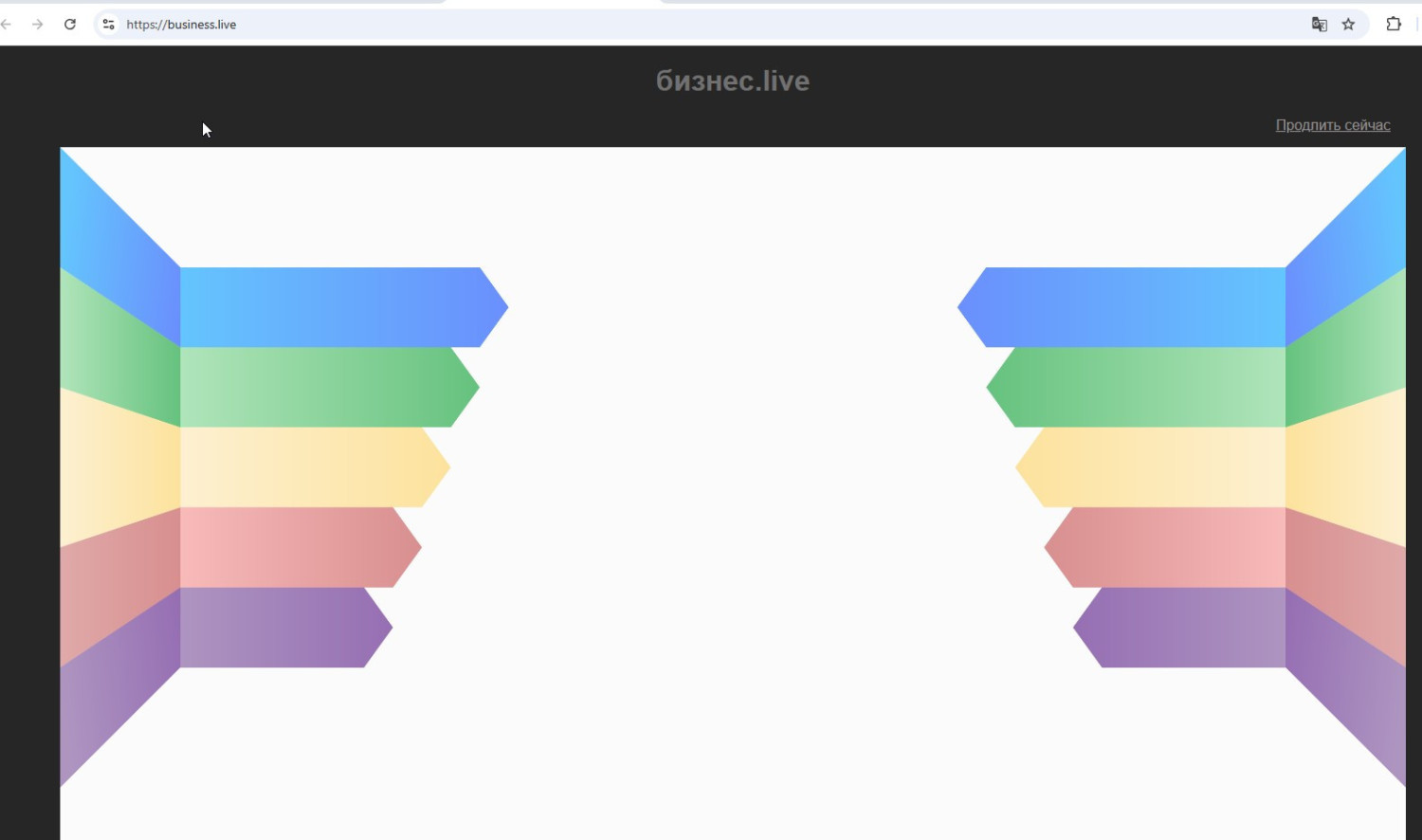
Task: Click the 'Продлить сейчас' link
Action: point(1332,125)
